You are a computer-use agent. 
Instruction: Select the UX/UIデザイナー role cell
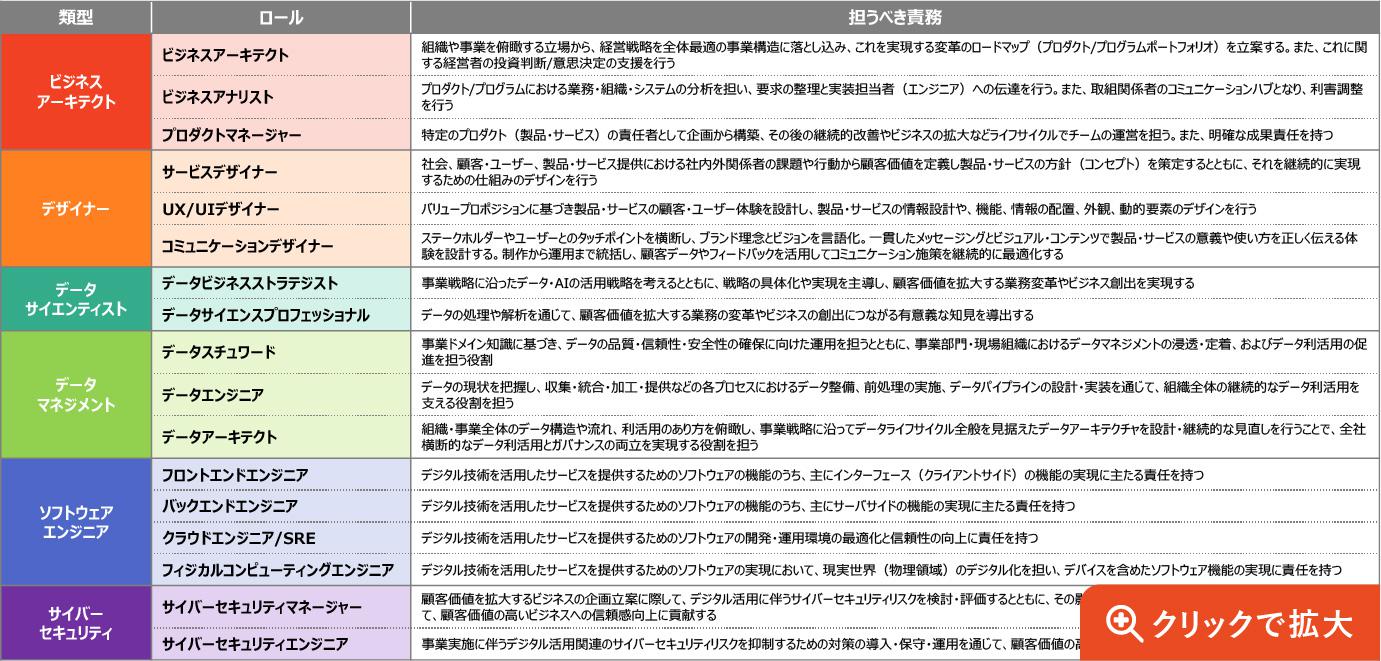pyautogui.click(x=280, y=209)
